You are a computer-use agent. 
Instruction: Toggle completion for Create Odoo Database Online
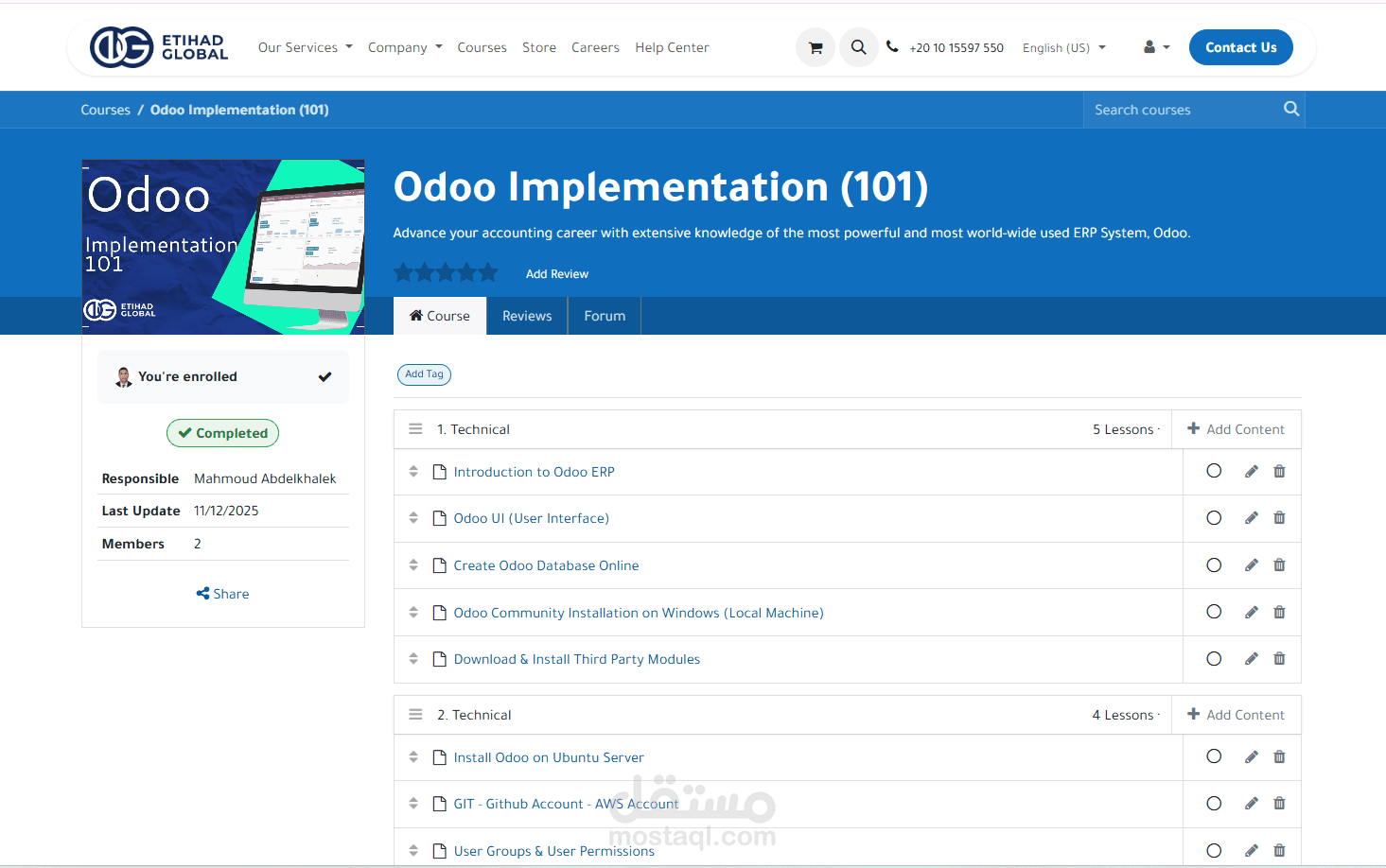pyautogui.click(x=1214, y=565)
